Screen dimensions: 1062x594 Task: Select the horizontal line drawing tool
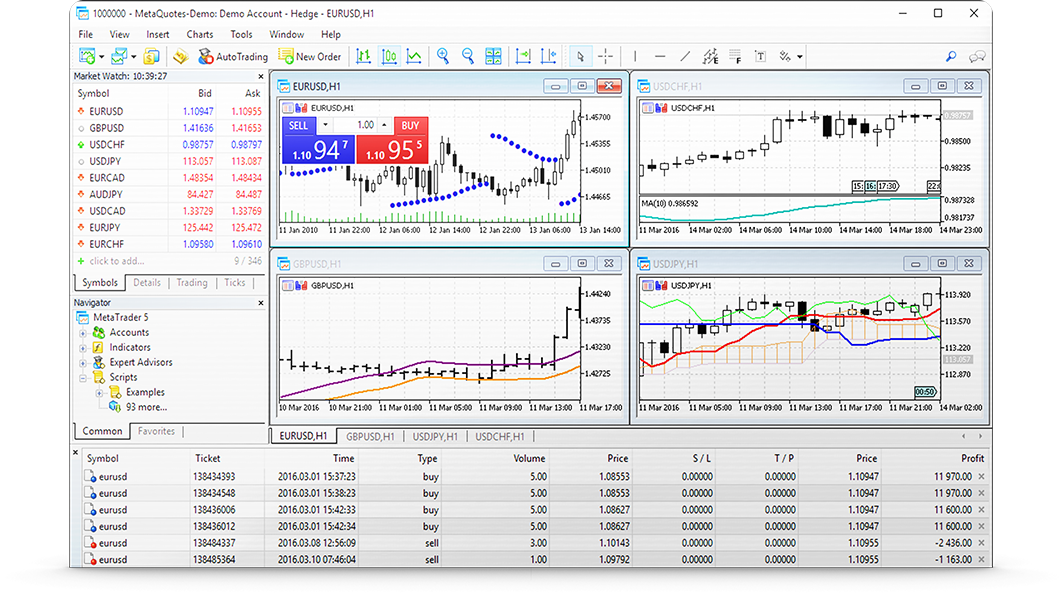coord(660,56)
